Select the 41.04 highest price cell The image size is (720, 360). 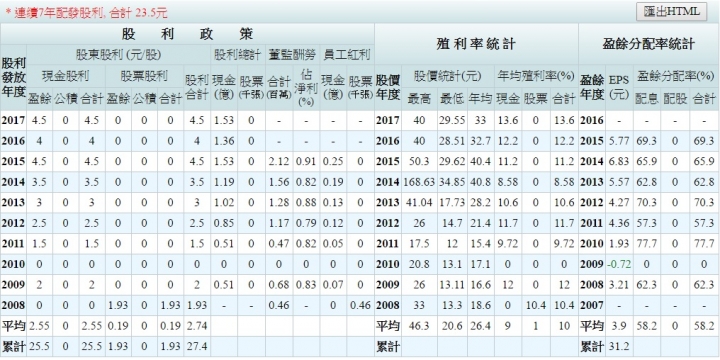419,202
